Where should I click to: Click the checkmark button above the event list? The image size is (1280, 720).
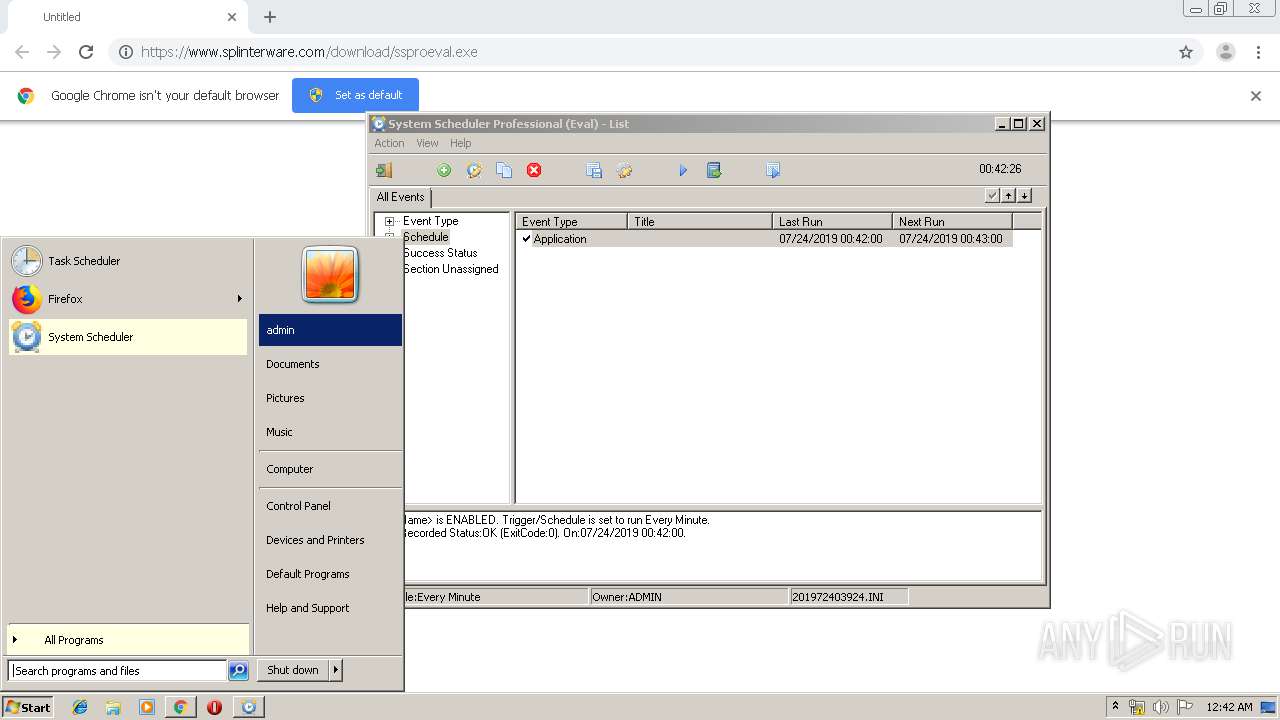coord(992,196)
